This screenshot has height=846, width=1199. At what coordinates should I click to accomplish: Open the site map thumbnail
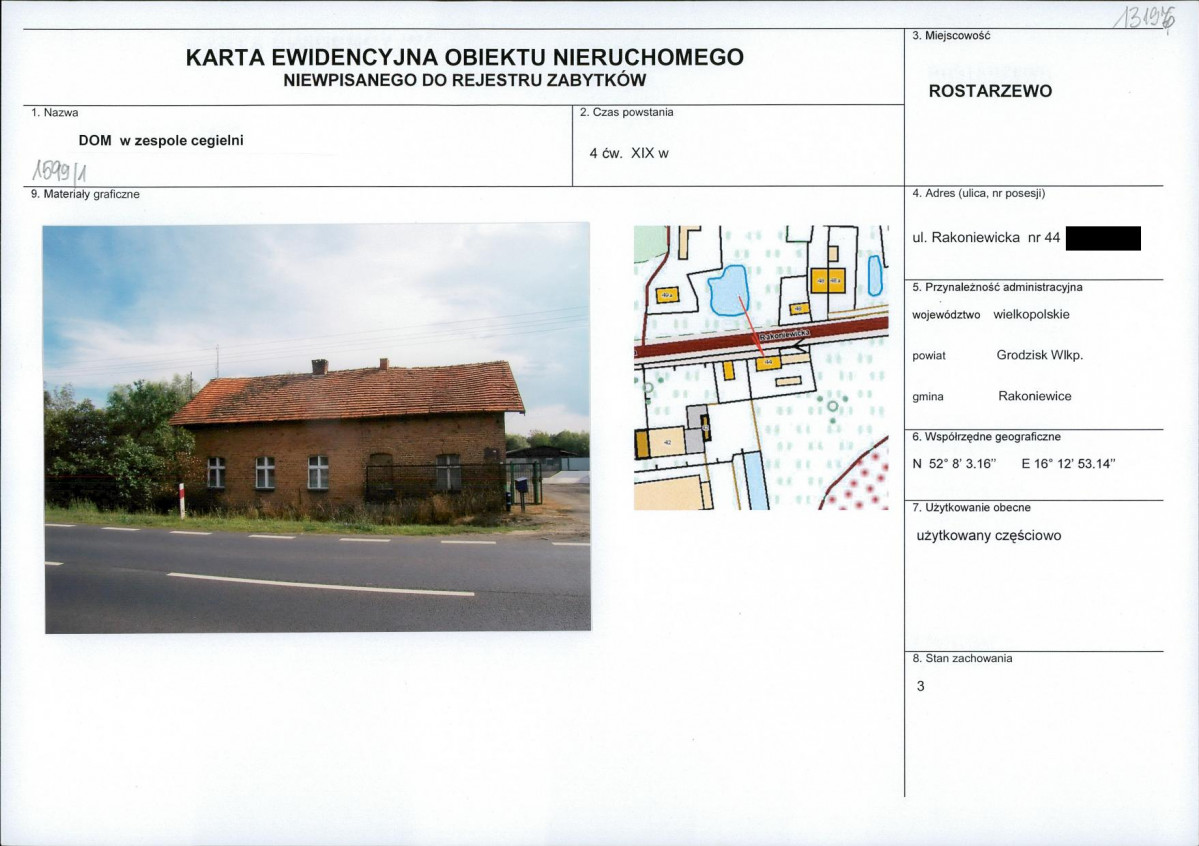pyautogui.click(x=761, y=367)
